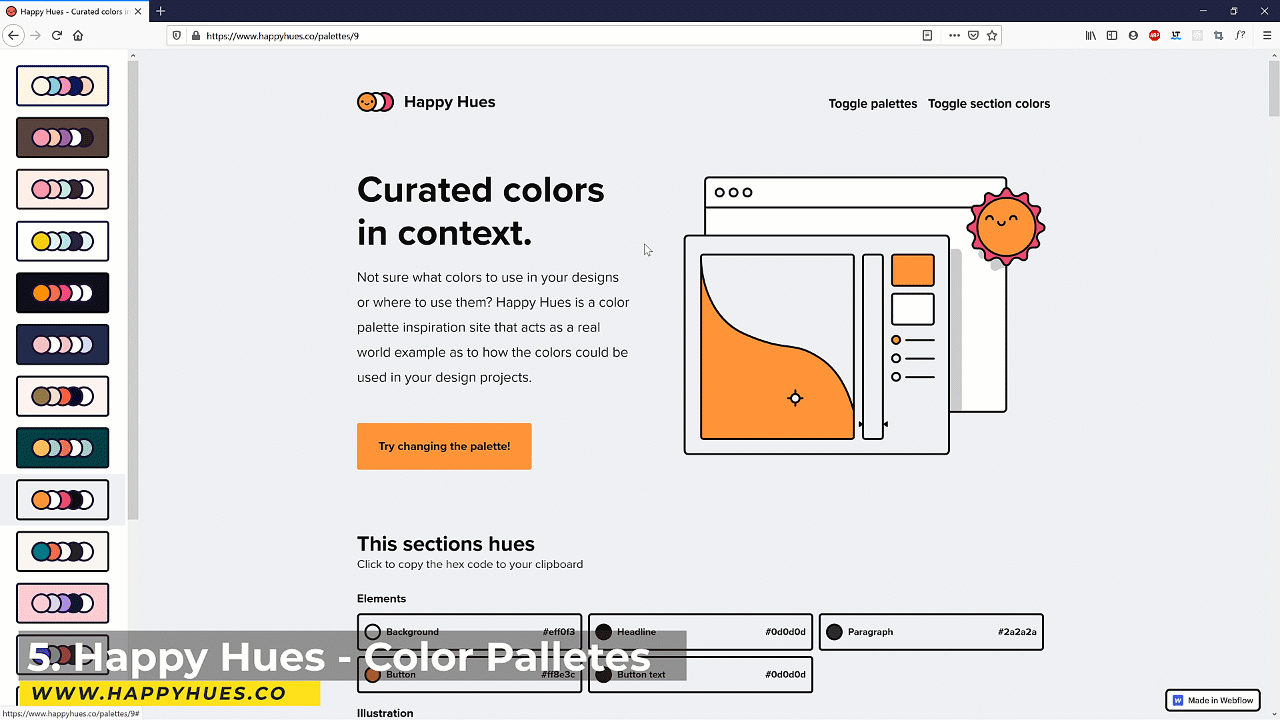Viewport: 1280px width, 720px height.
Task: Open the browser home page icon
Action: tap(78, 35)
